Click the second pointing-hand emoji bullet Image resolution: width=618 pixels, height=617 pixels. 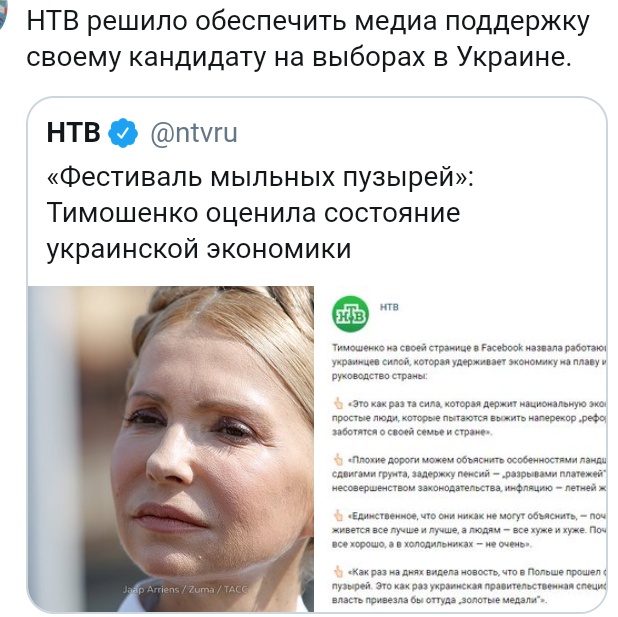tap(339, 459)
